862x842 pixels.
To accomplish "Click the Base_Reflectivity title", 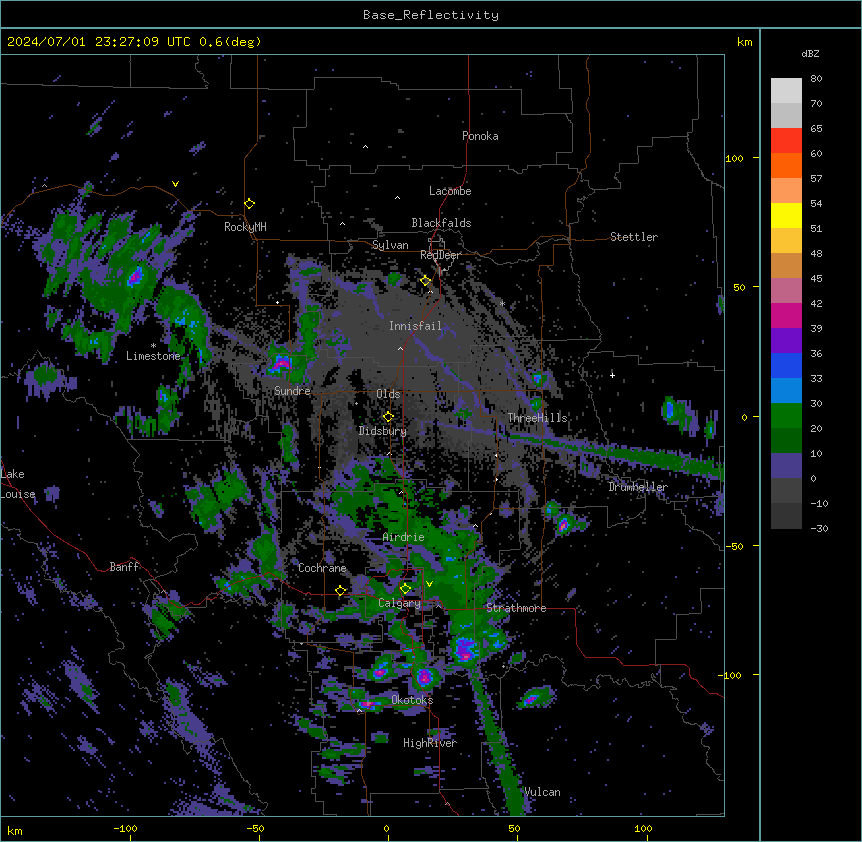I will [x=431, y=15].
